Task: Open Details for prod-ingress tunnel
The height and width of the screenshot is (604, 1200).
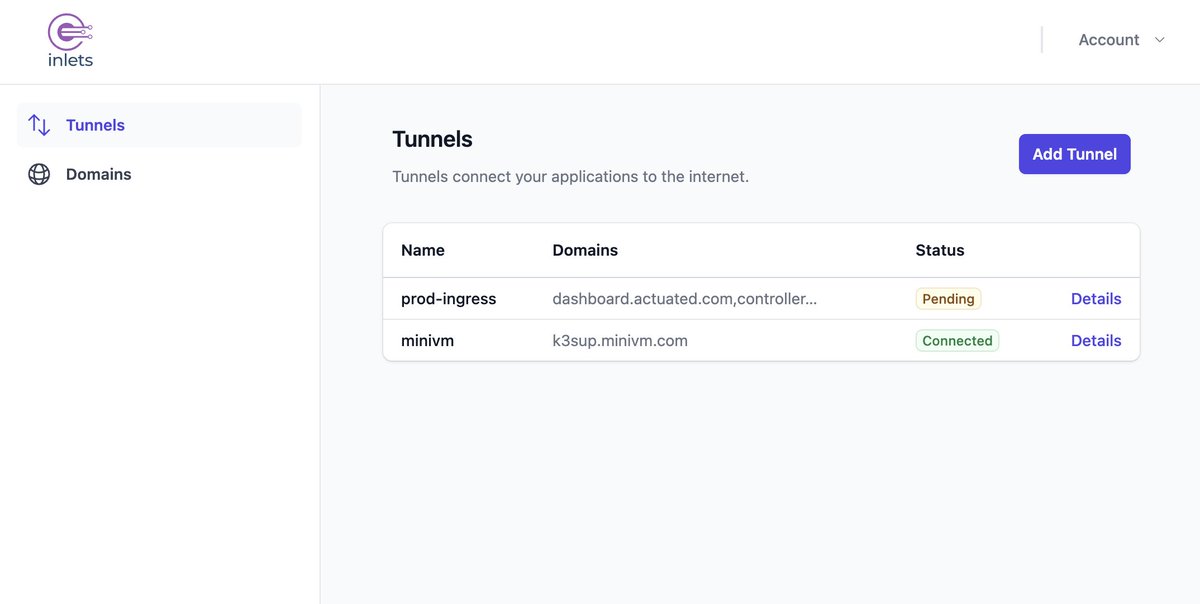Action: (x=1096, y=299)
